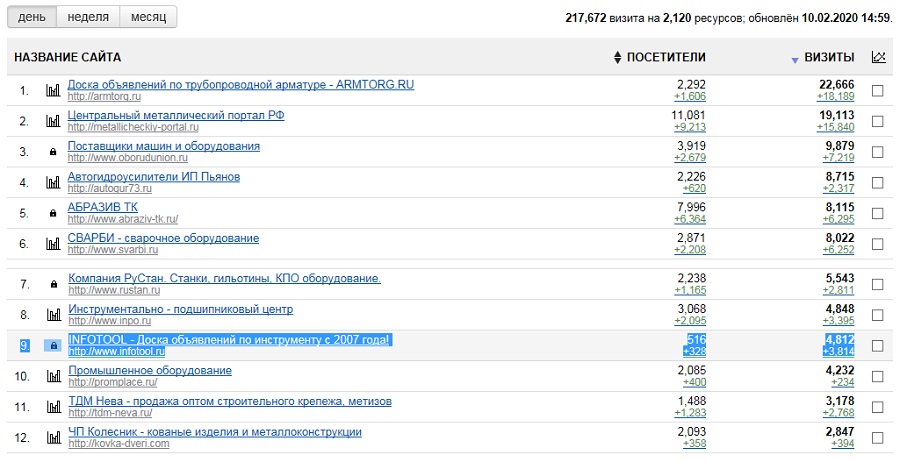This screenshot has height=462, width=900.
Task: Check the checkbox for Автогидроусилители ИП Пьянов
Action: (x=878, y=183)
